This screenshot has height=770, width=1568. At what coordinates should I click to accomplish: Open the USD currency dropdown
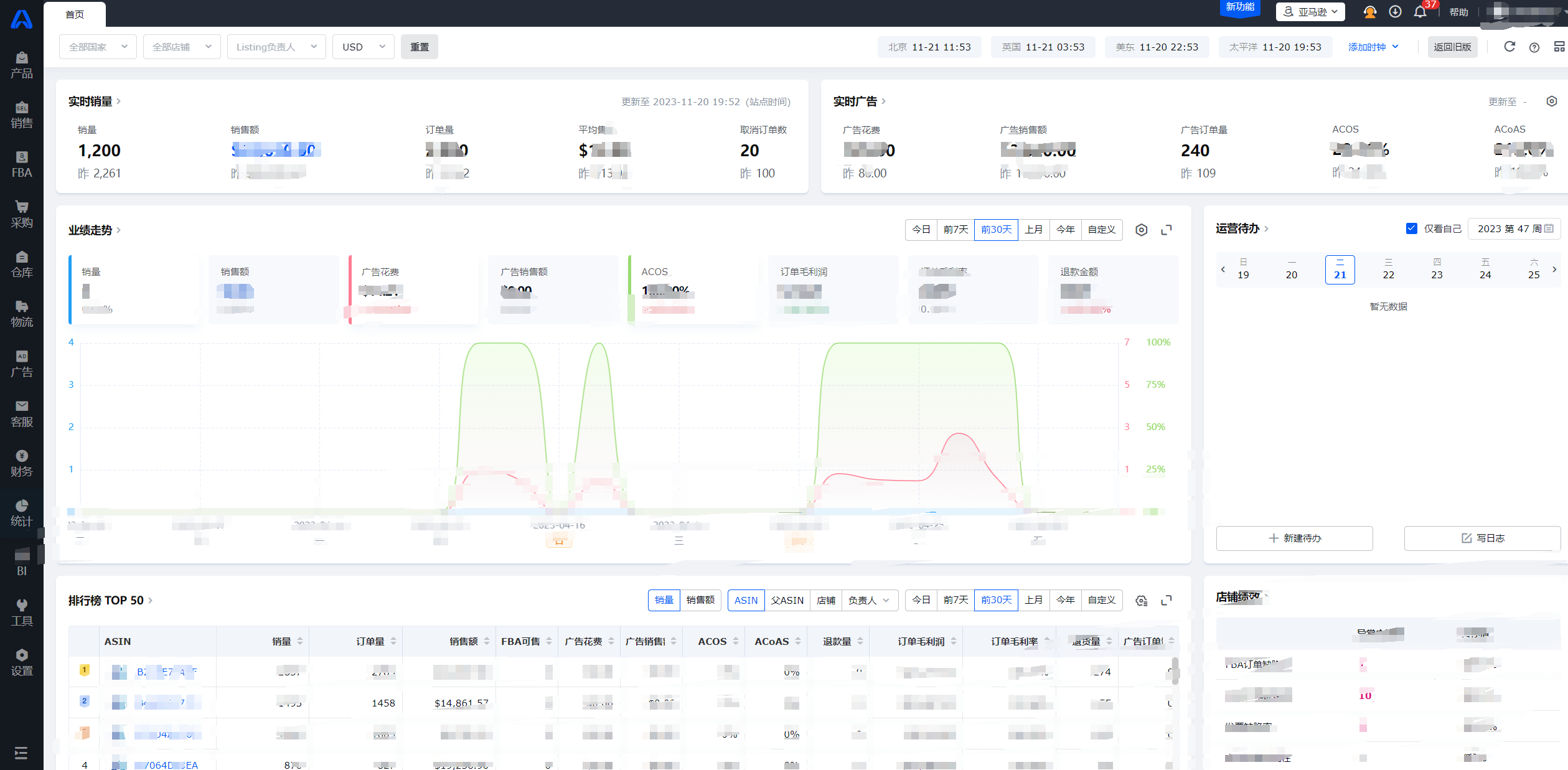coord(364,47)
